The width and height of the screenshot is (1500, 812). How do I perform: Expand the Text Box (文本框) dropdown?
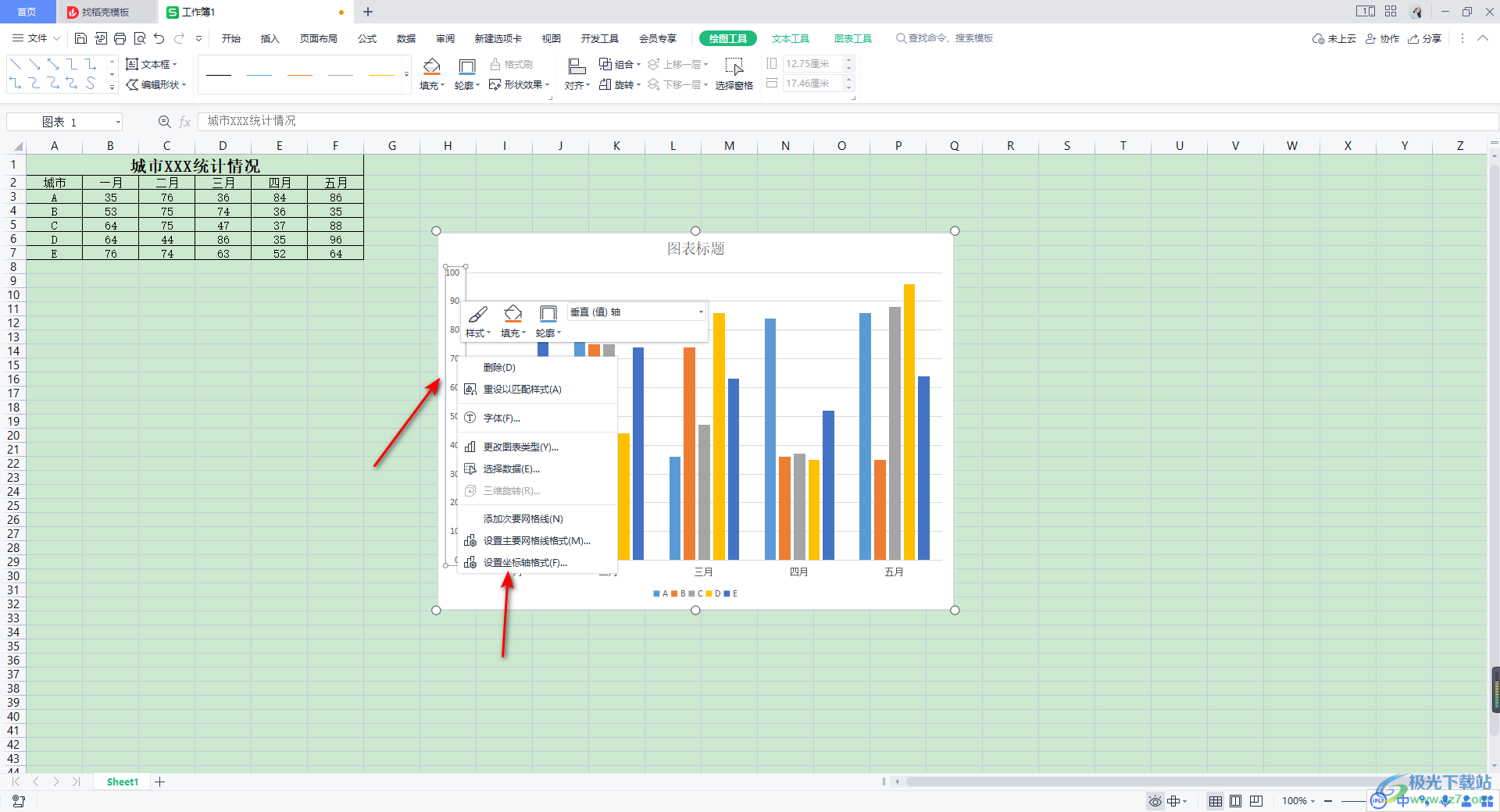coord(175,64)
